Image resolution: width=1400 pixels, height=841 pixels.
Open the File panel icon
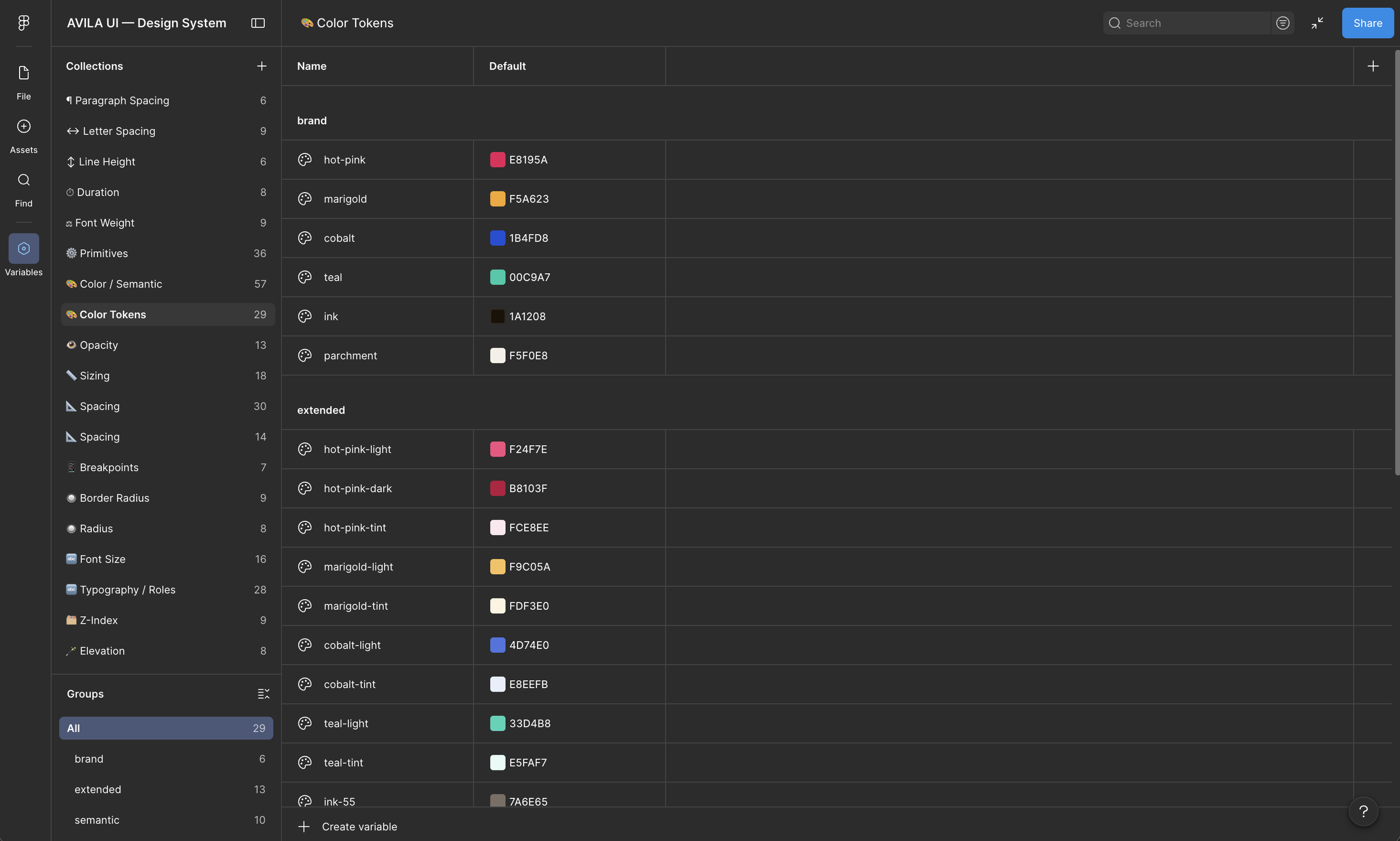[x=23, y=73]
